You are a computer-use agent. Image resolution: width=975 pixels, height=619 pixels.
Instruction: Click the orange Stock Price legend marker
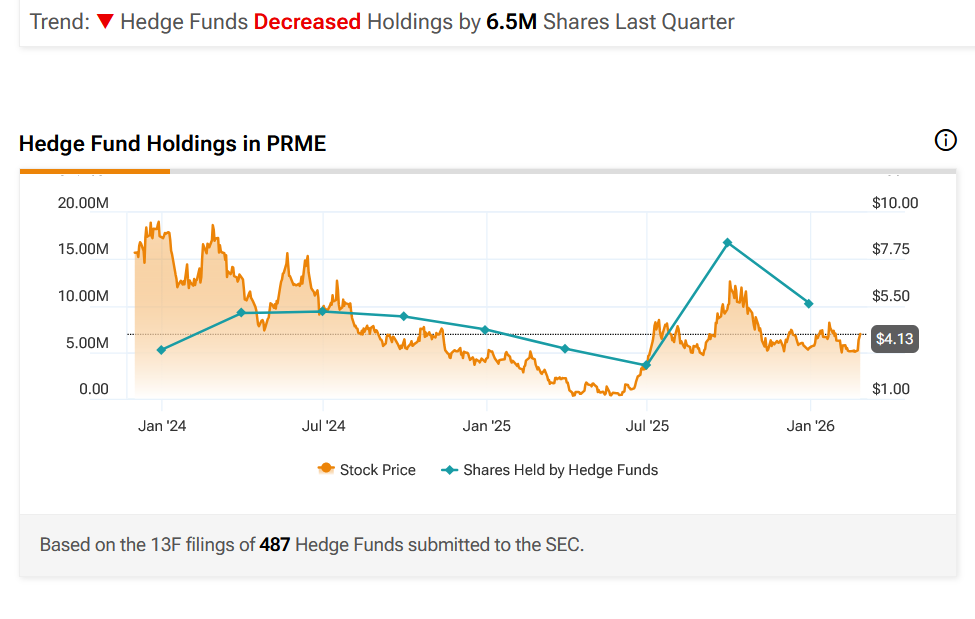click(326, 470)
